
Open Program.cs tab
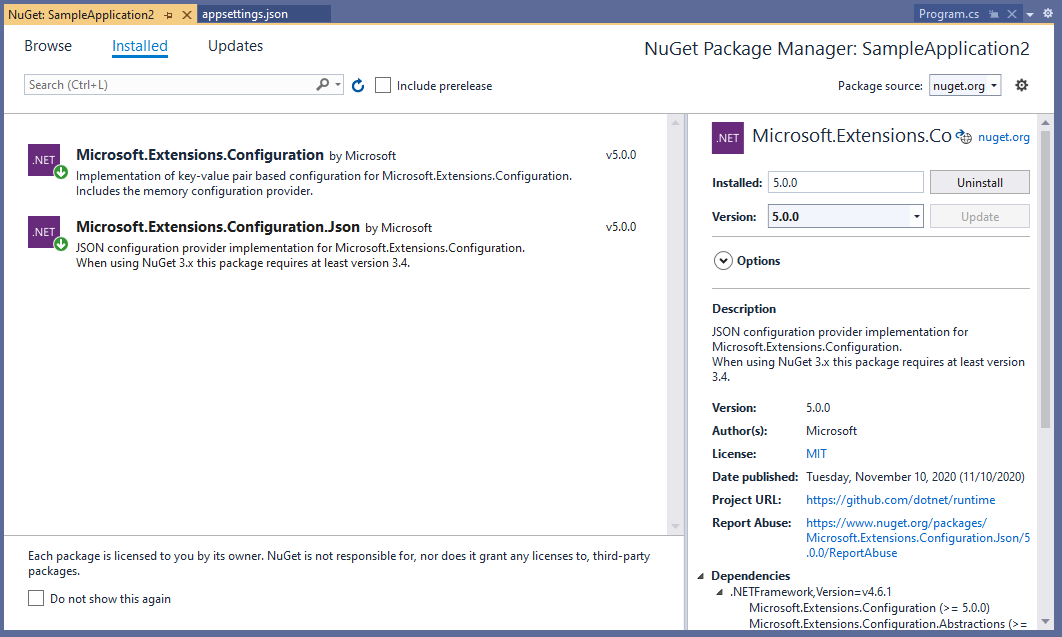pyautogui.click(x=949, y=14)
